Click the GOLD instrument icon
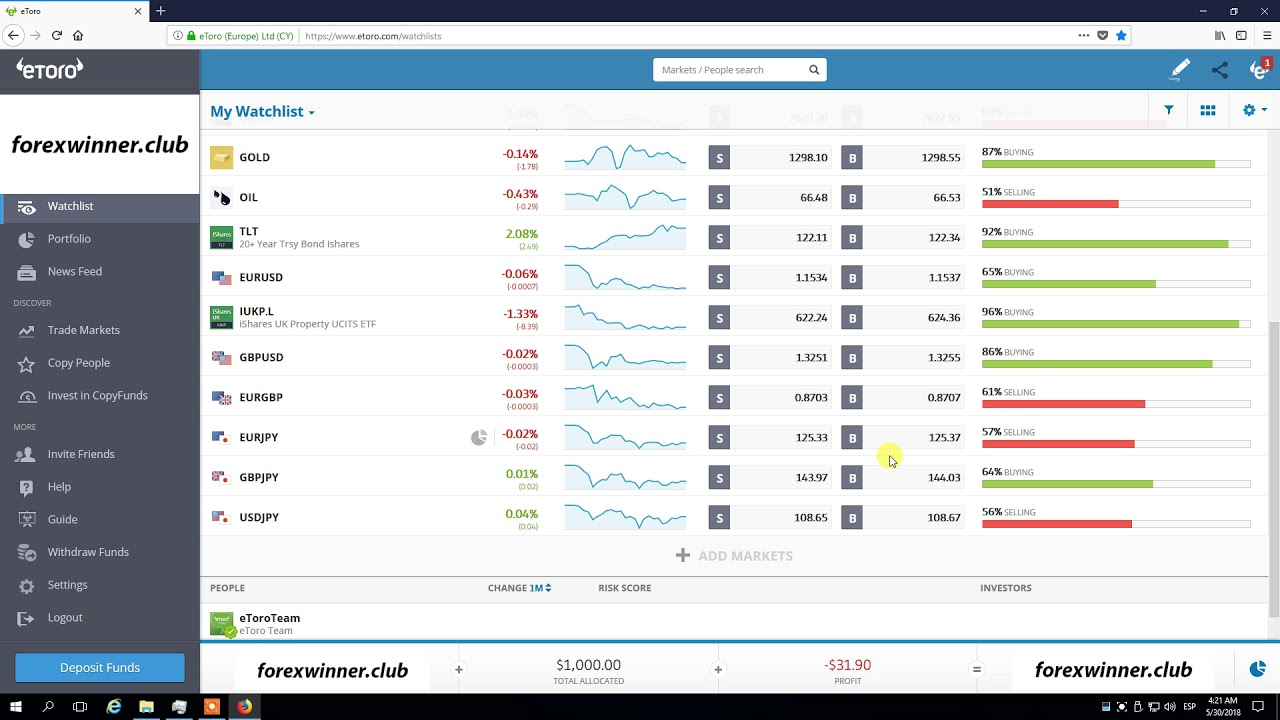 pos(221,157)
